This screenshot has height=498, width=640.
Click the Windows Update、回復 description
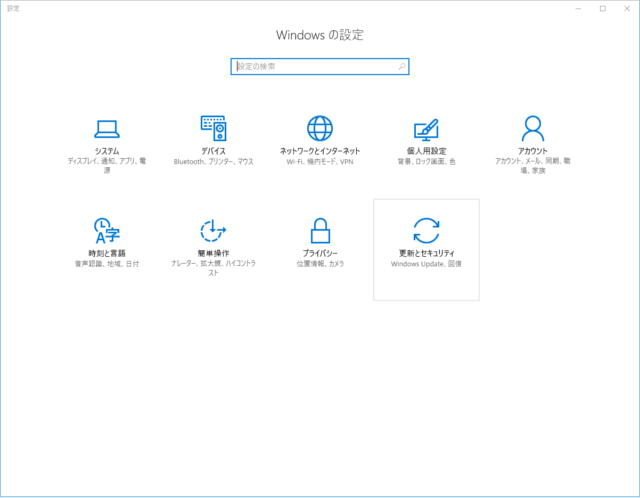click(426, 264)
